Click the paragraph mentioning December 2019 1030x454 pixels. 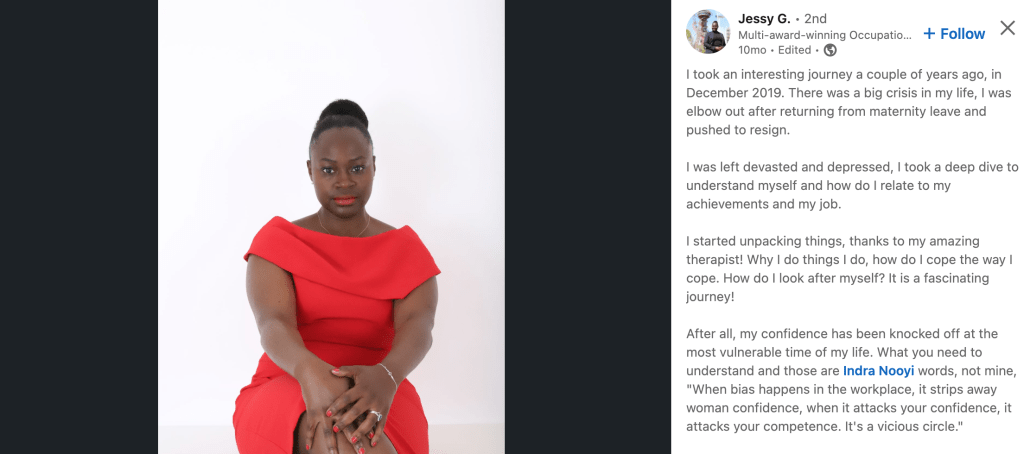pos(843,102)
